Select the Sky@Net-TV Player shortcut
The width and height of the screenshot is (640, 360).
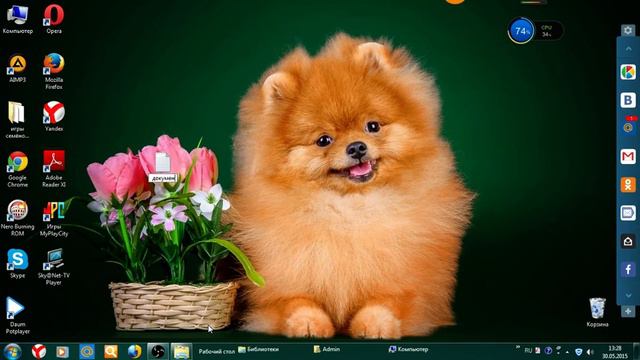pos(54,267)
